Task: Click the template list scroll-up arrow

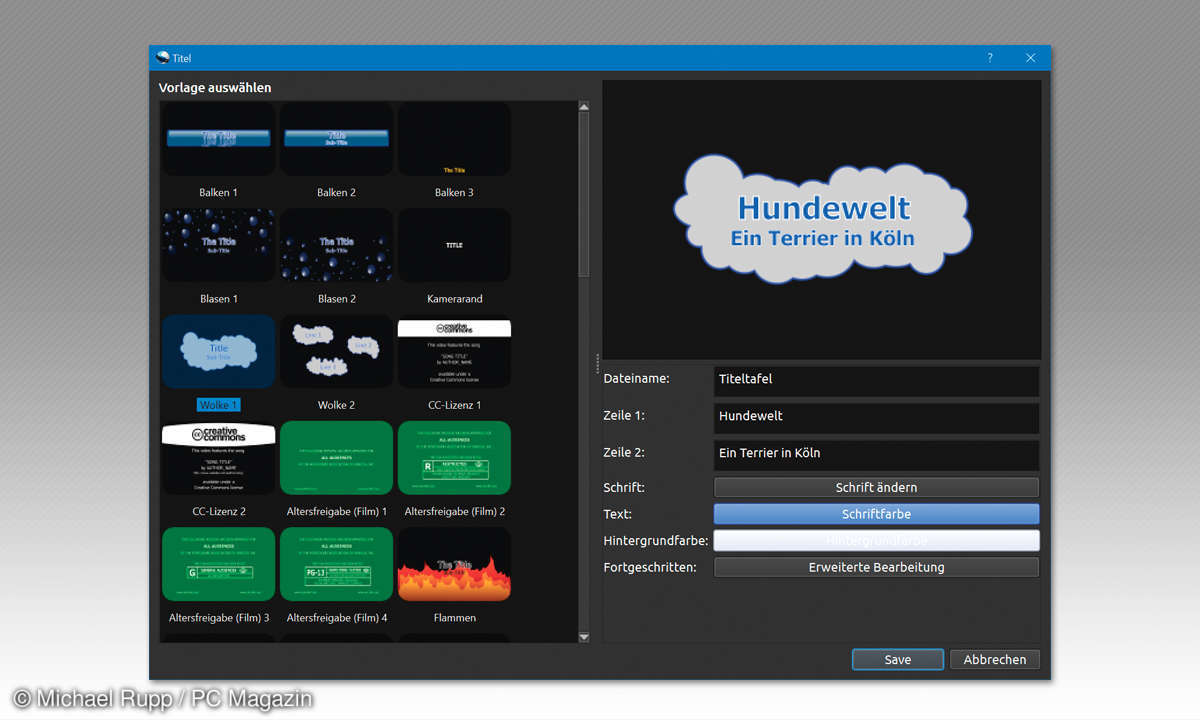Action: [584, 106]
